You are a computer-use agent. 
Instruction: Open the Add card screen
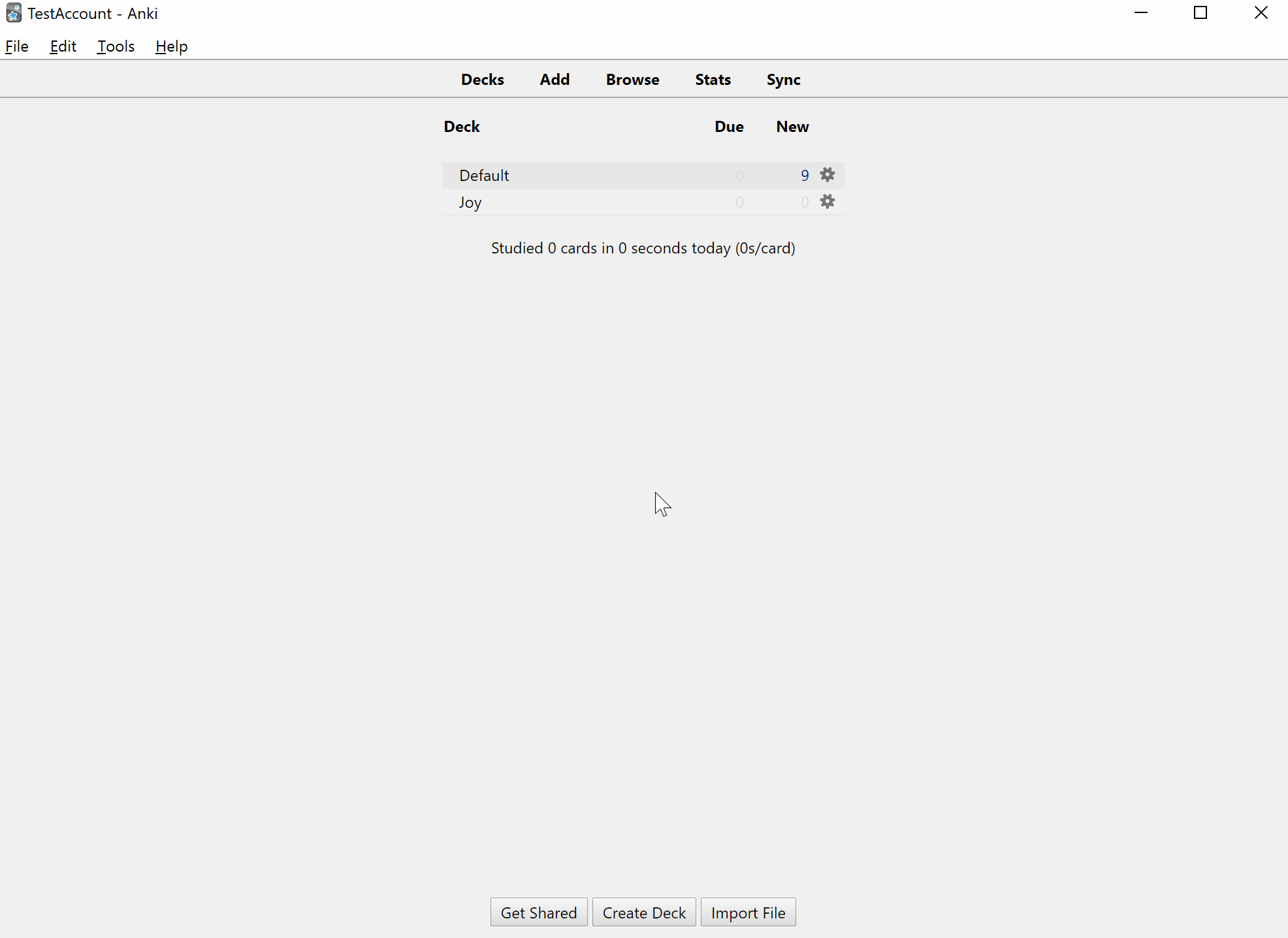pos(554,79)
